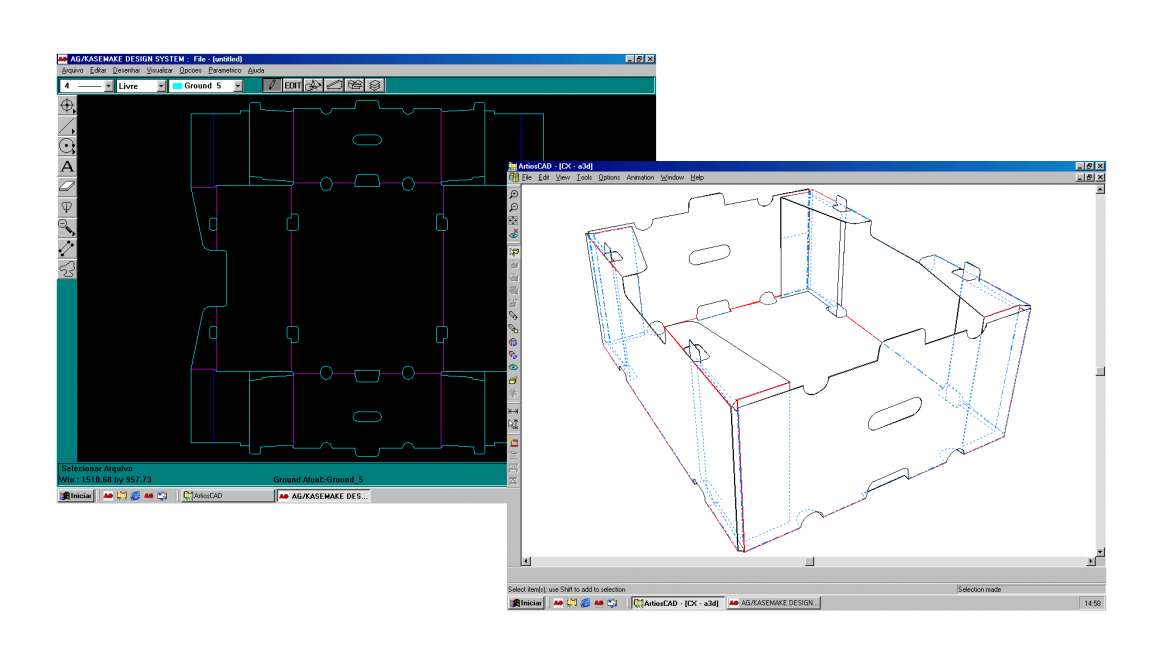Click the upper of the two pencil-shaped icons in the ArtiosCAD sidebar

513,315
